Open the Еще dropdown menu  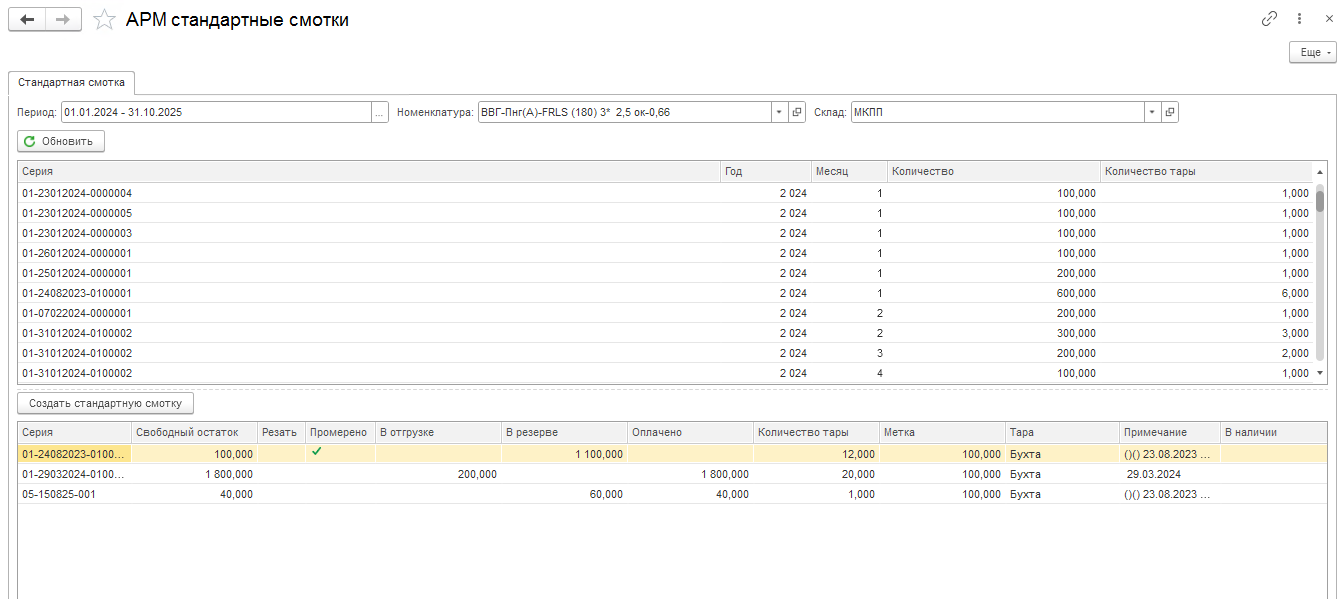(x=1312, y=53)
